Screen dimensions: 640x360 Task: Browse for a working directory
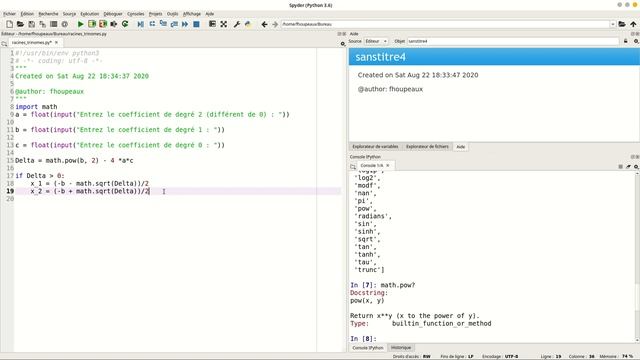tap(622, 24)
